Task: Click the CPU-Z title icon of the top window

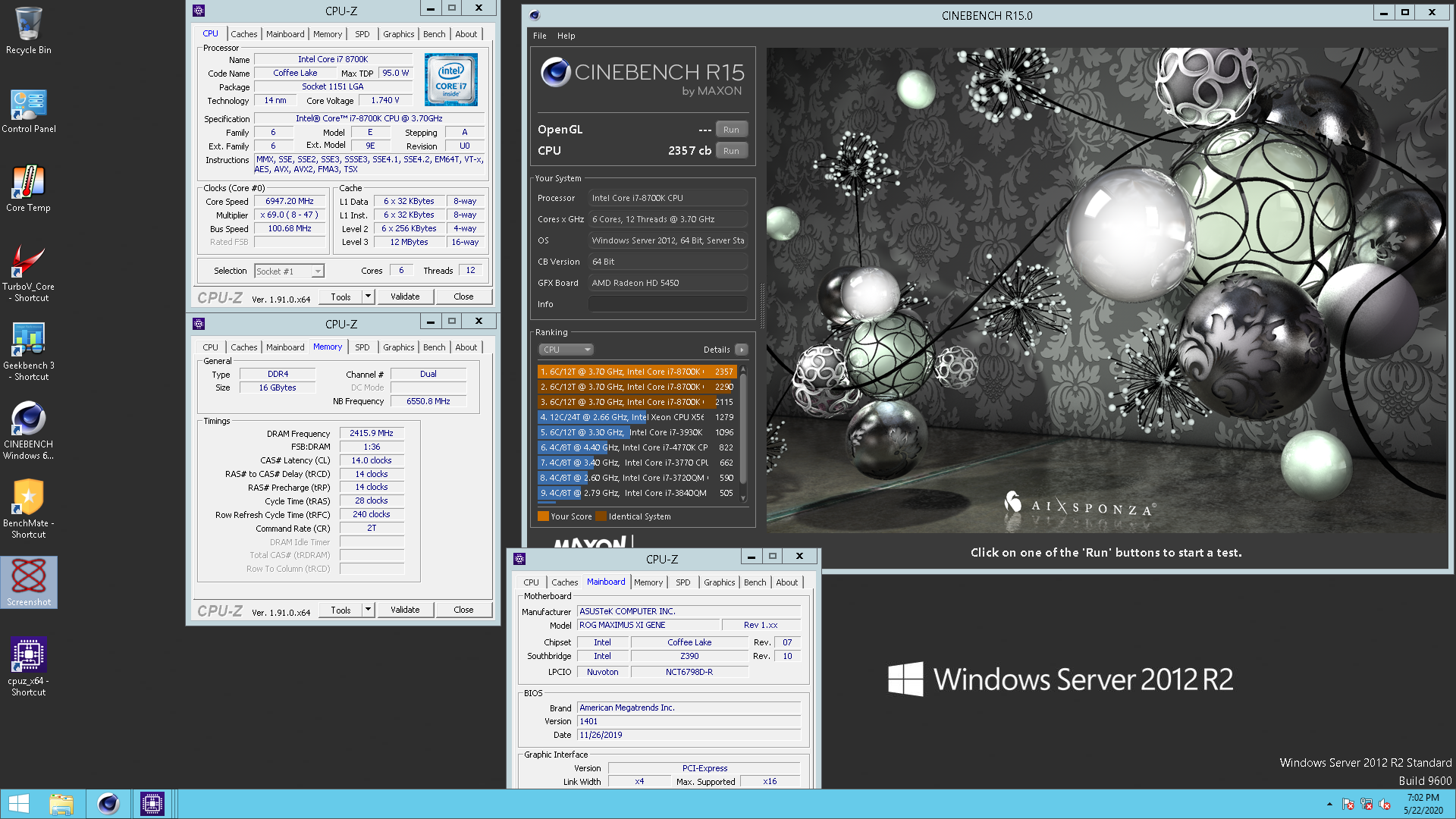Action: click(x=199, y=10)
